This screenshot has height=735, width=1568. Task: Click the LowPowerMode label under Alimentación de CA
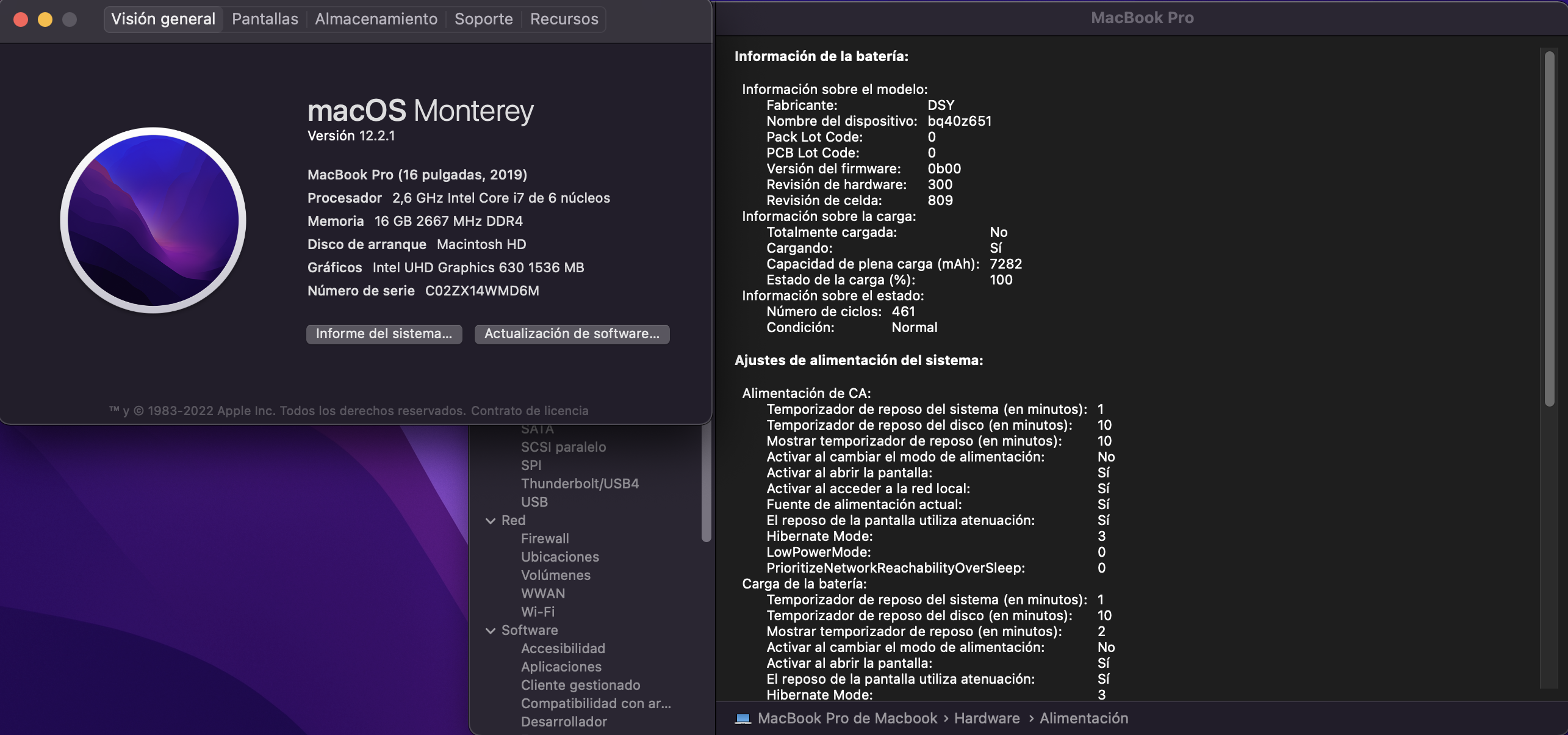818,552
